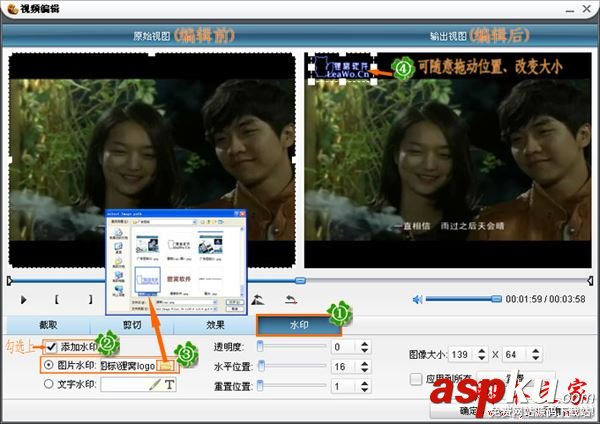600x424 pixels.
Task: Select the 水印 tab
Action: (298, 325)
